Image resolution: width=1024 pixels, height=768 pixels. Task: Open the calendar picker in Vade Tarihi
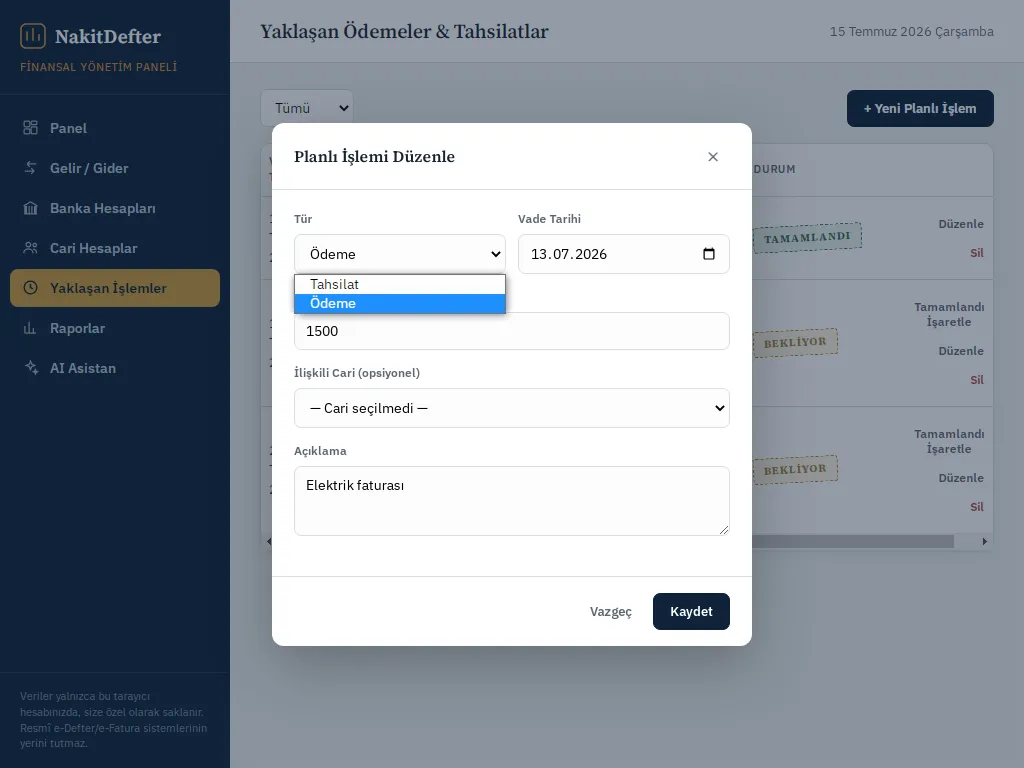709,254
